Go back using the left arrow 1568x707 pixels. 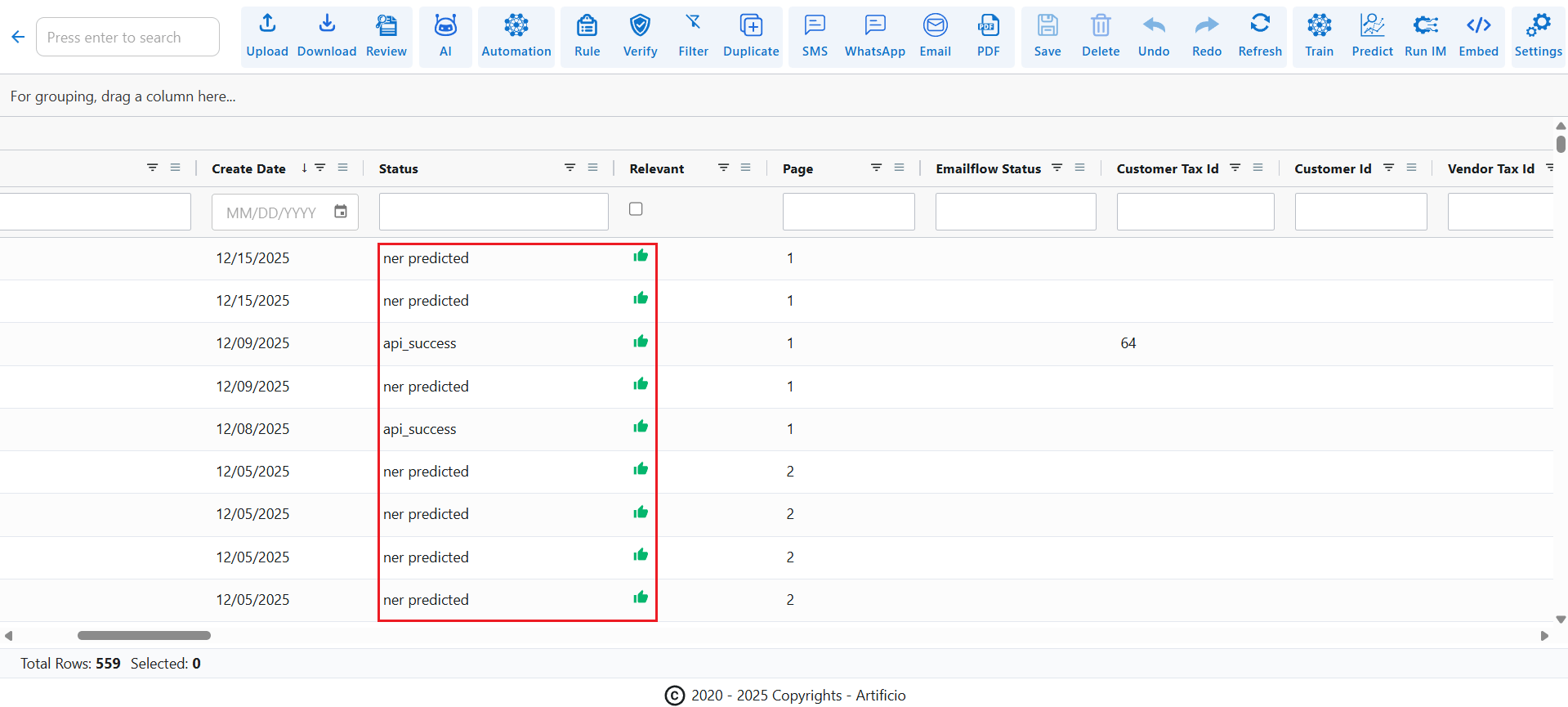click(x=18, y=37)
